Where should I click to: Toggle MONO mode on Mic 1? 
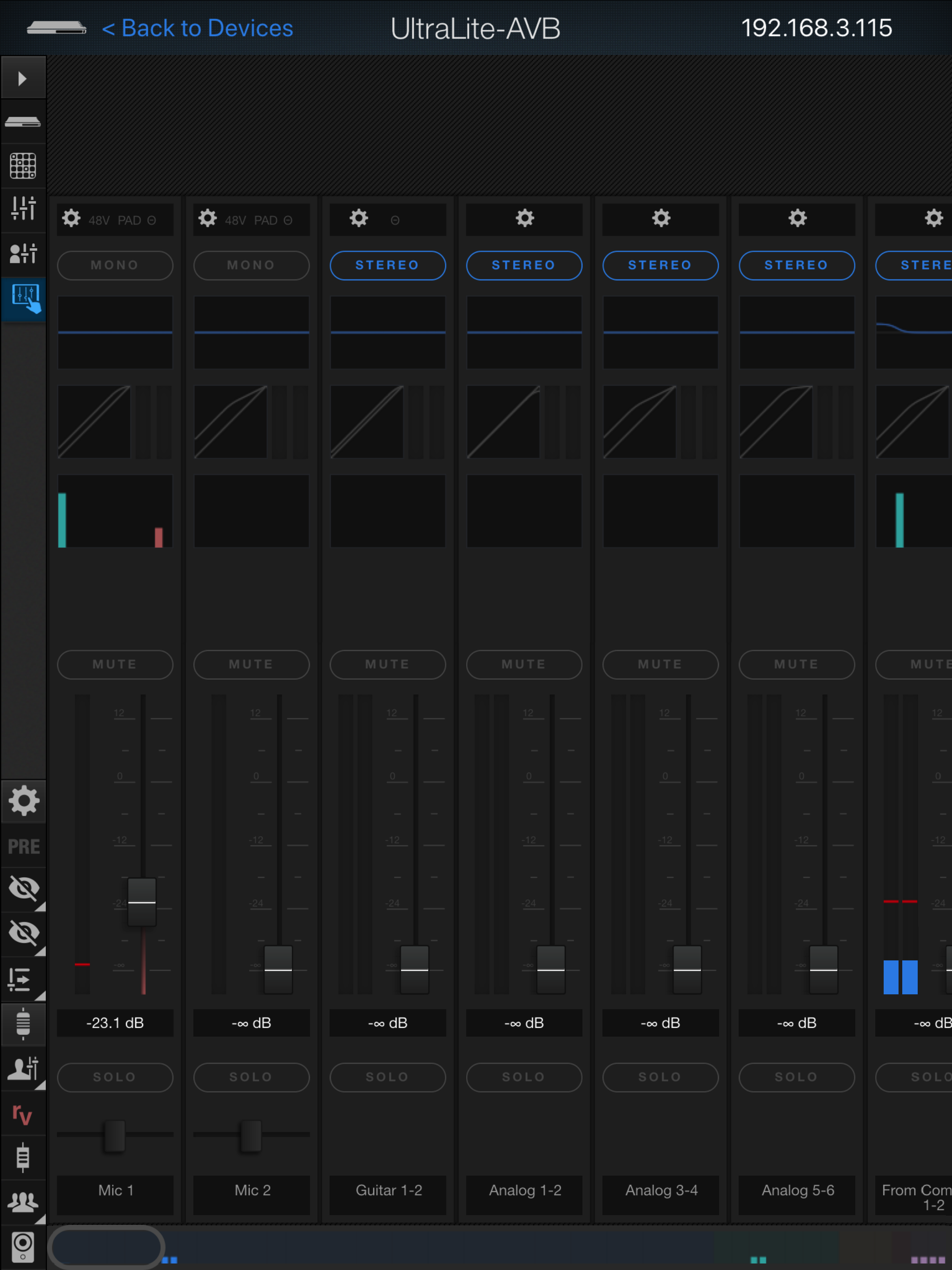point(115,265)
